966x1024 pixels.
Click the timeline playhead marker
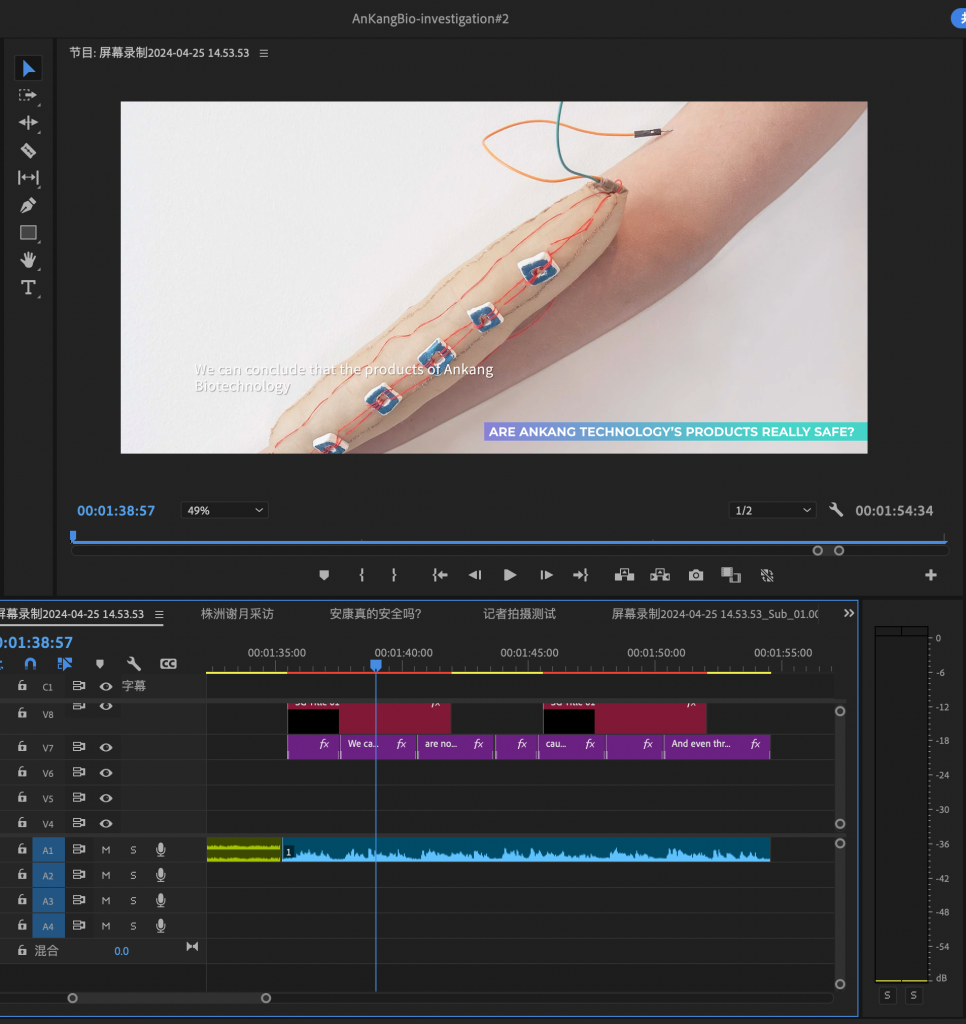pyautogui.click(x=376, y=665)
